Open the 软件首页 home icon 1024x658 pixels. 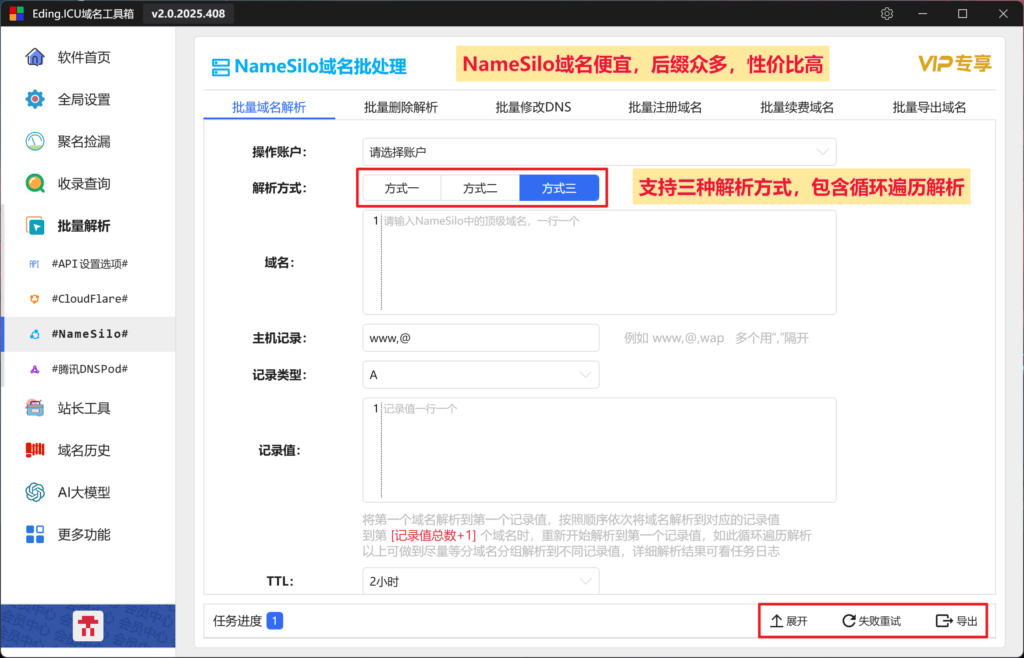[35, 57]
